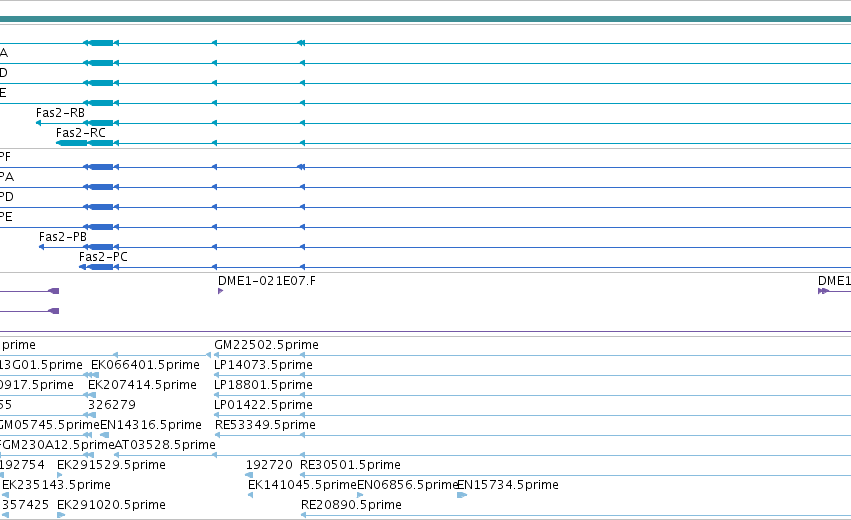This screenshot has width=851, height=520.
Task: Select the LP18801.5prime EST label
Action: [x=263, y=385]
